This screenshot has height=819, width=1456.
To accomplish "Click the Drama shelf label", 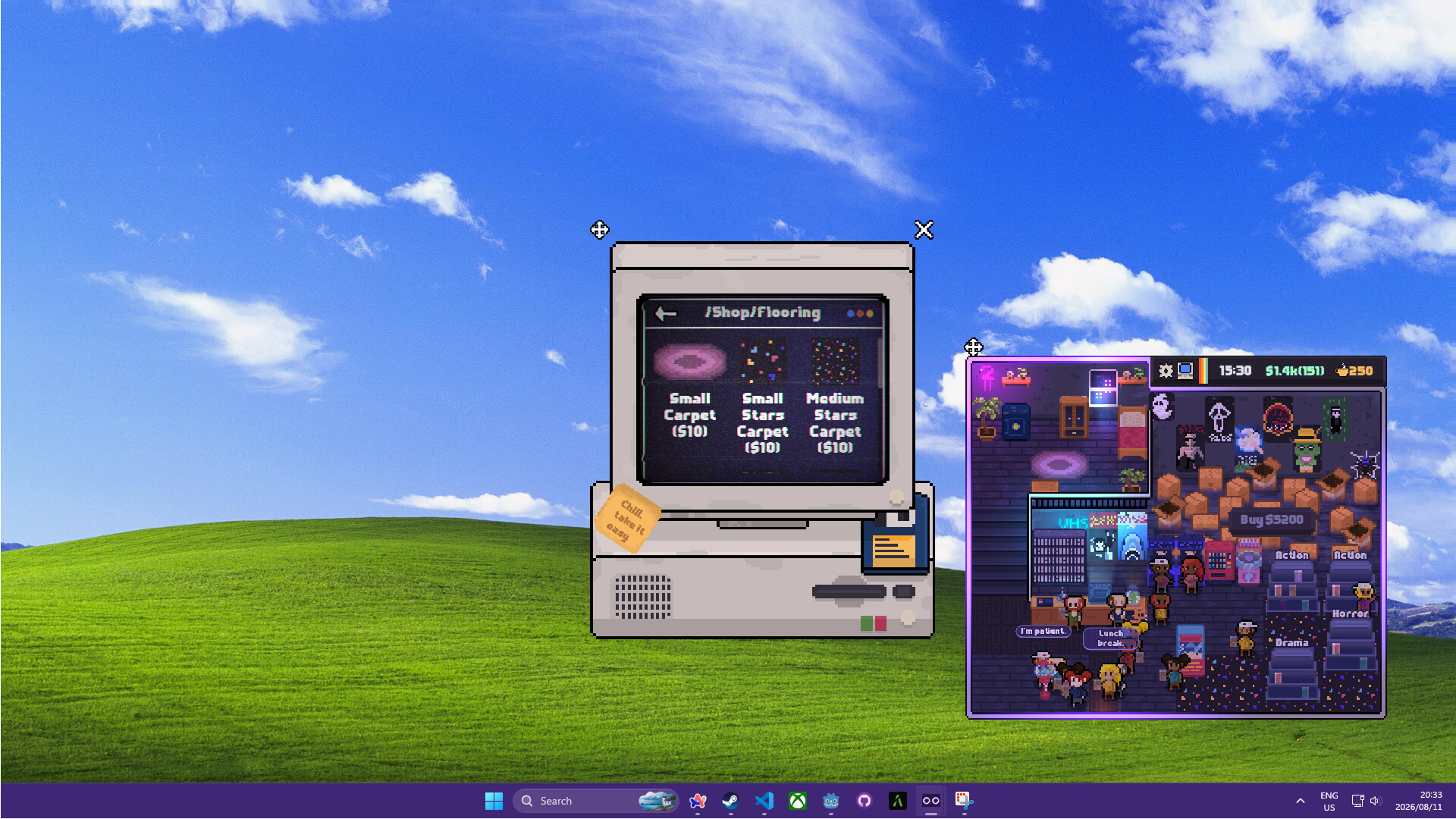I will tap(1291, 642).
